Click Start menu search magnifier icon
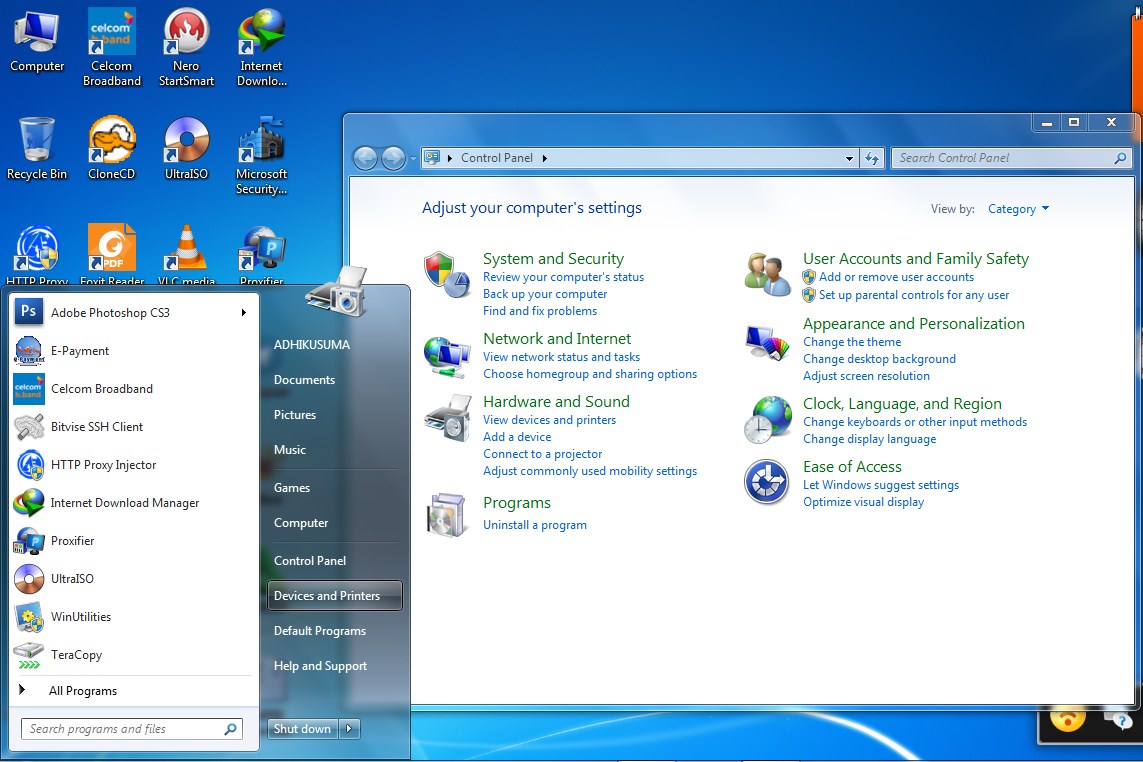The image size is (1143, 762). (x=230, y=728)
